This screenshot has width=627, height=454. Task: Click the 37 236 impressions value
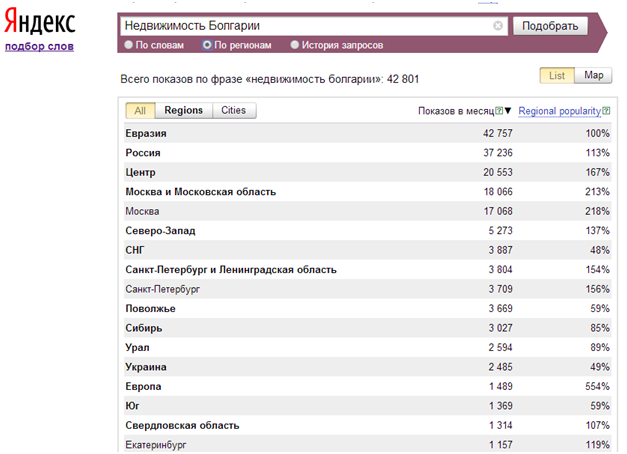tap(497, 153)
